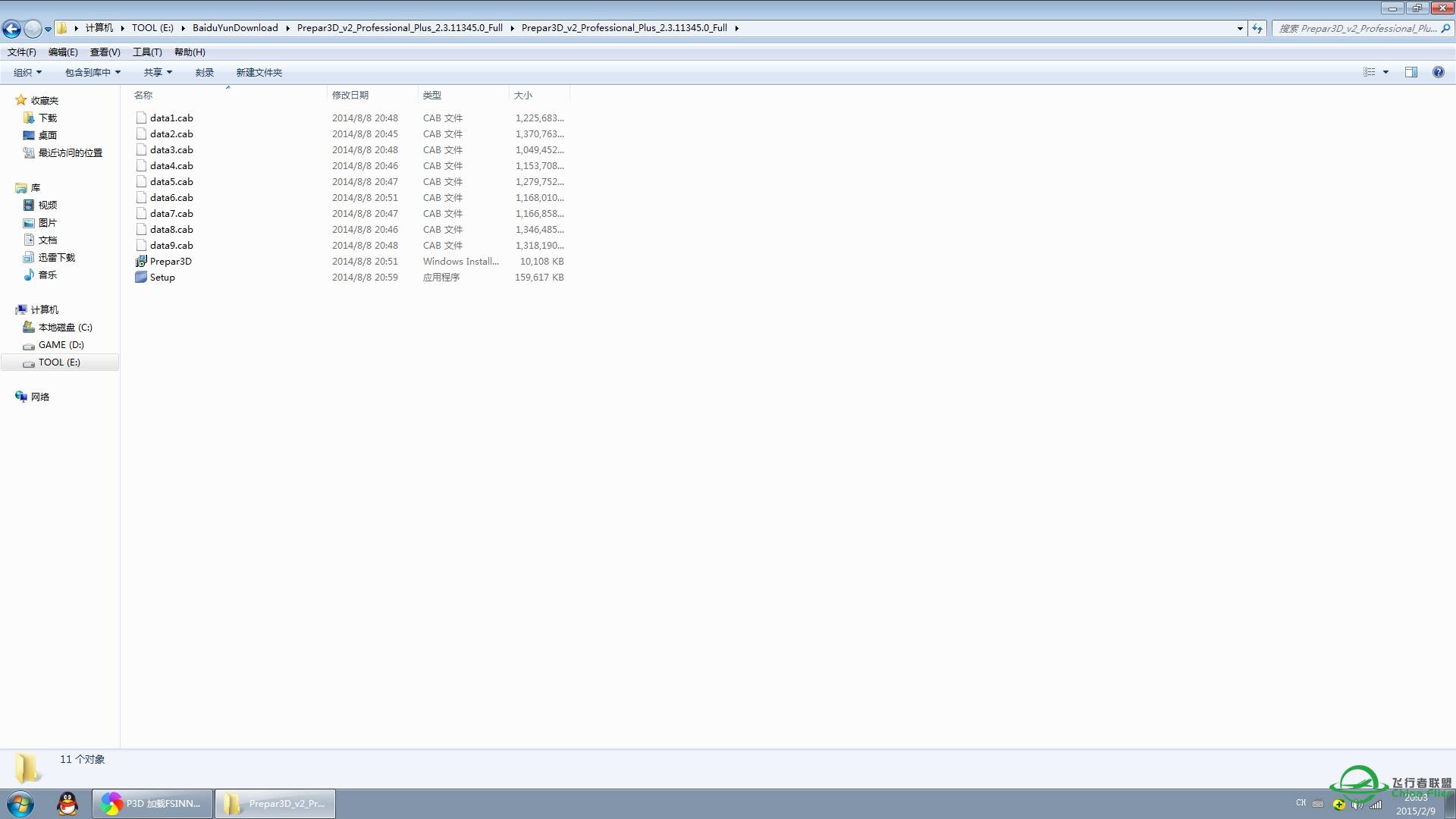This screenshot has height=819, width=1456.
Task: Click the help question mark icon
Action: [x=1438, y=72]
